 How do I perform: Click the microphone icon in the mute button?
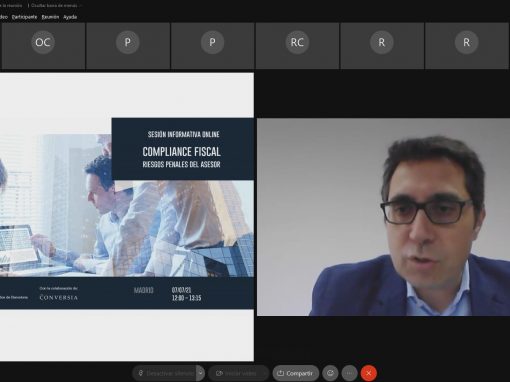(141, 373)
